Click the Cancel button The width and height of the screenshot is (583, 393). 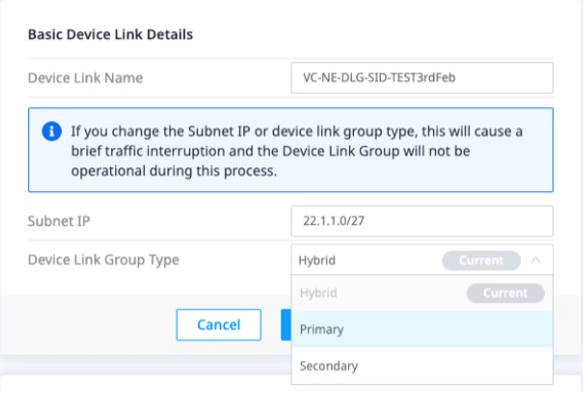[x=219, y=325]
